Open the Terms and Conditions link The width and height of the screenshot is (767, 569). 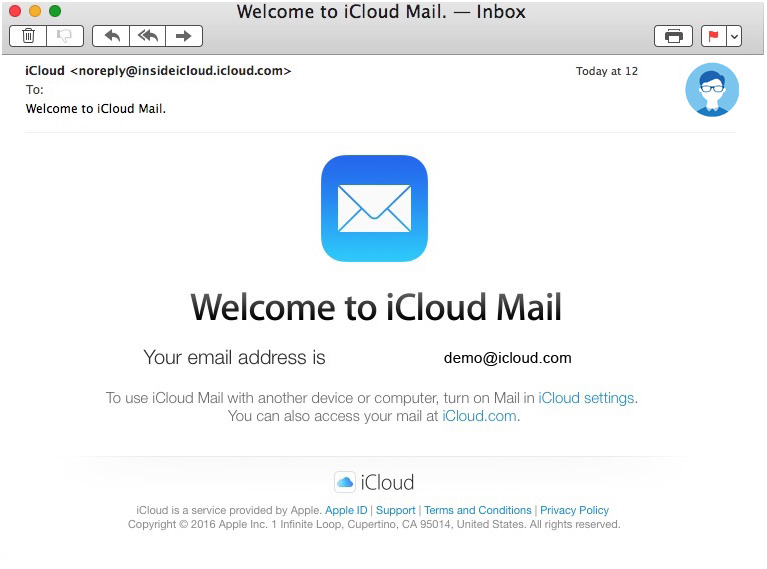tap(477, 510)
